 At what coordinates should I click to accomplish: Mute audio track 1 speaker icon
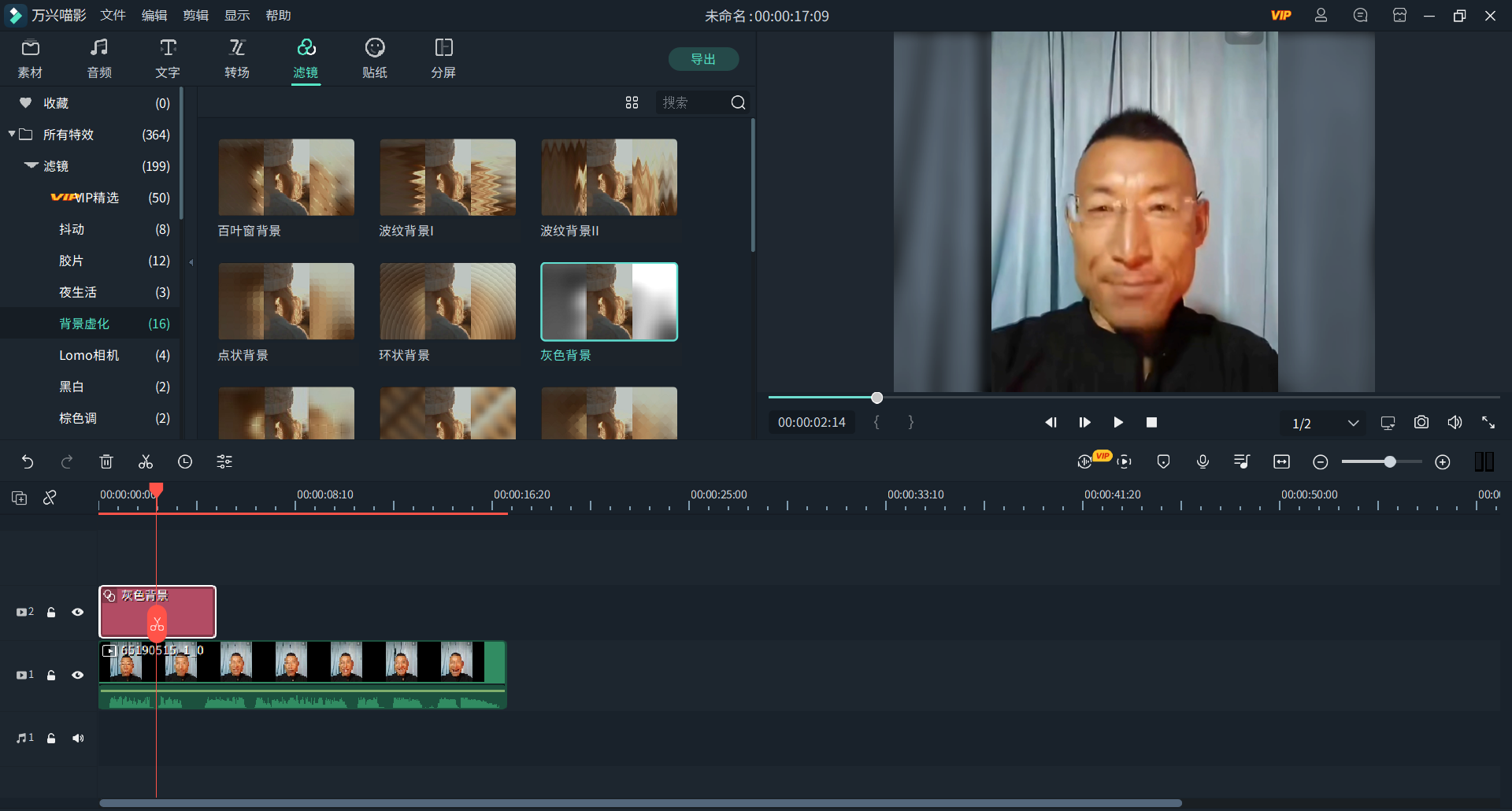pos(77,738)
